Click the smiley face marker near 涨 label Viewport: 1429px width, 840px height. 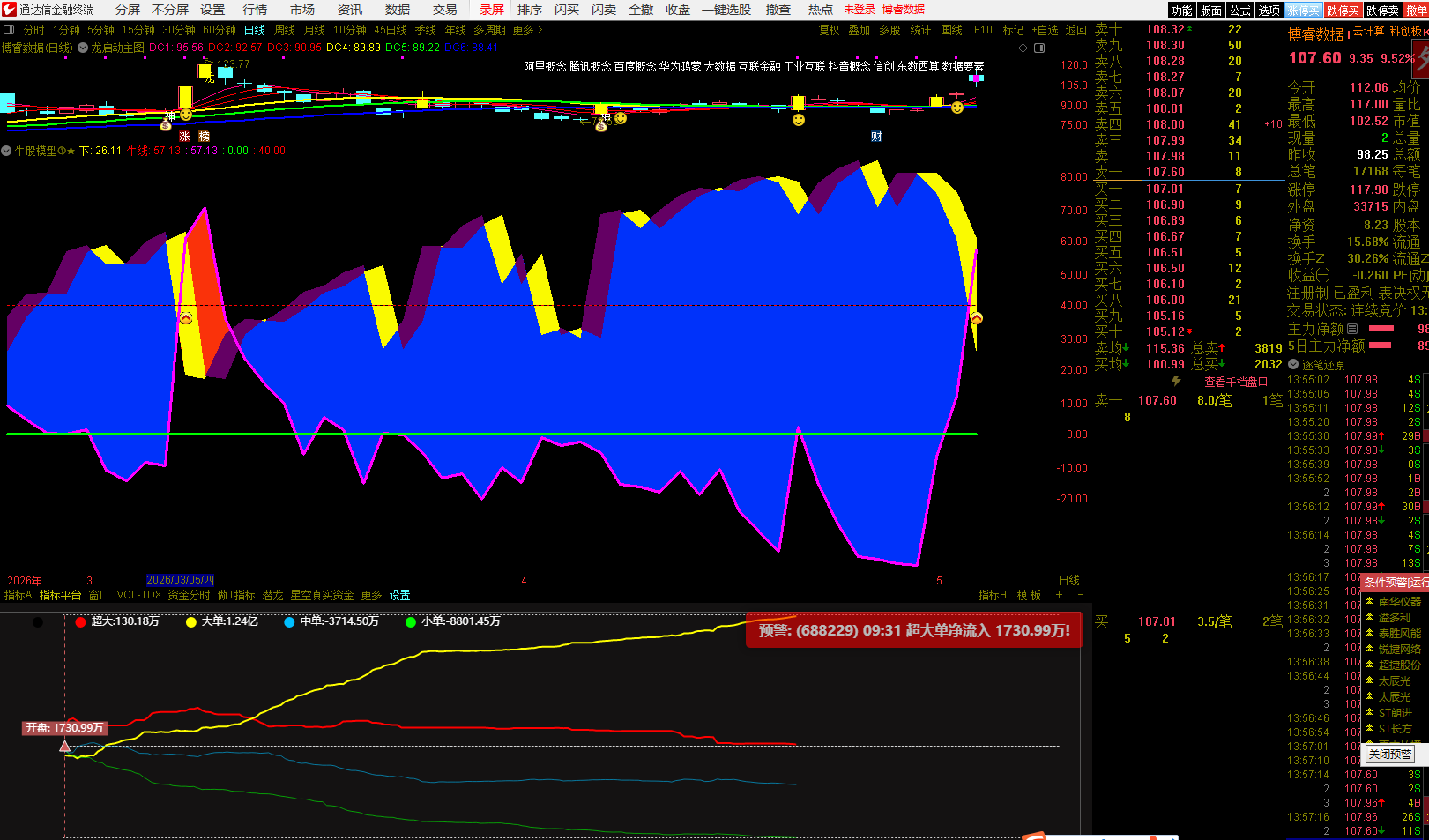[186, 115]
